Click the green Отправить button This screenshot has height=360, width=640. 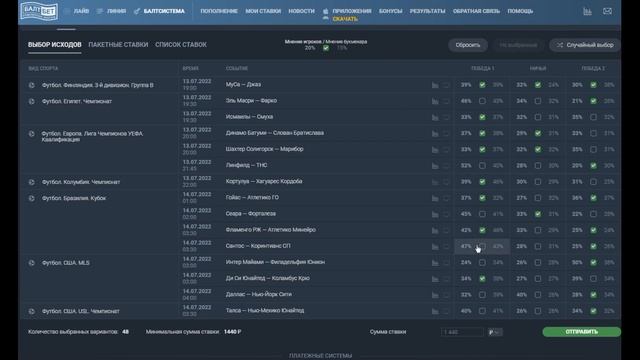pyautogui.click(x=582, y=332)
